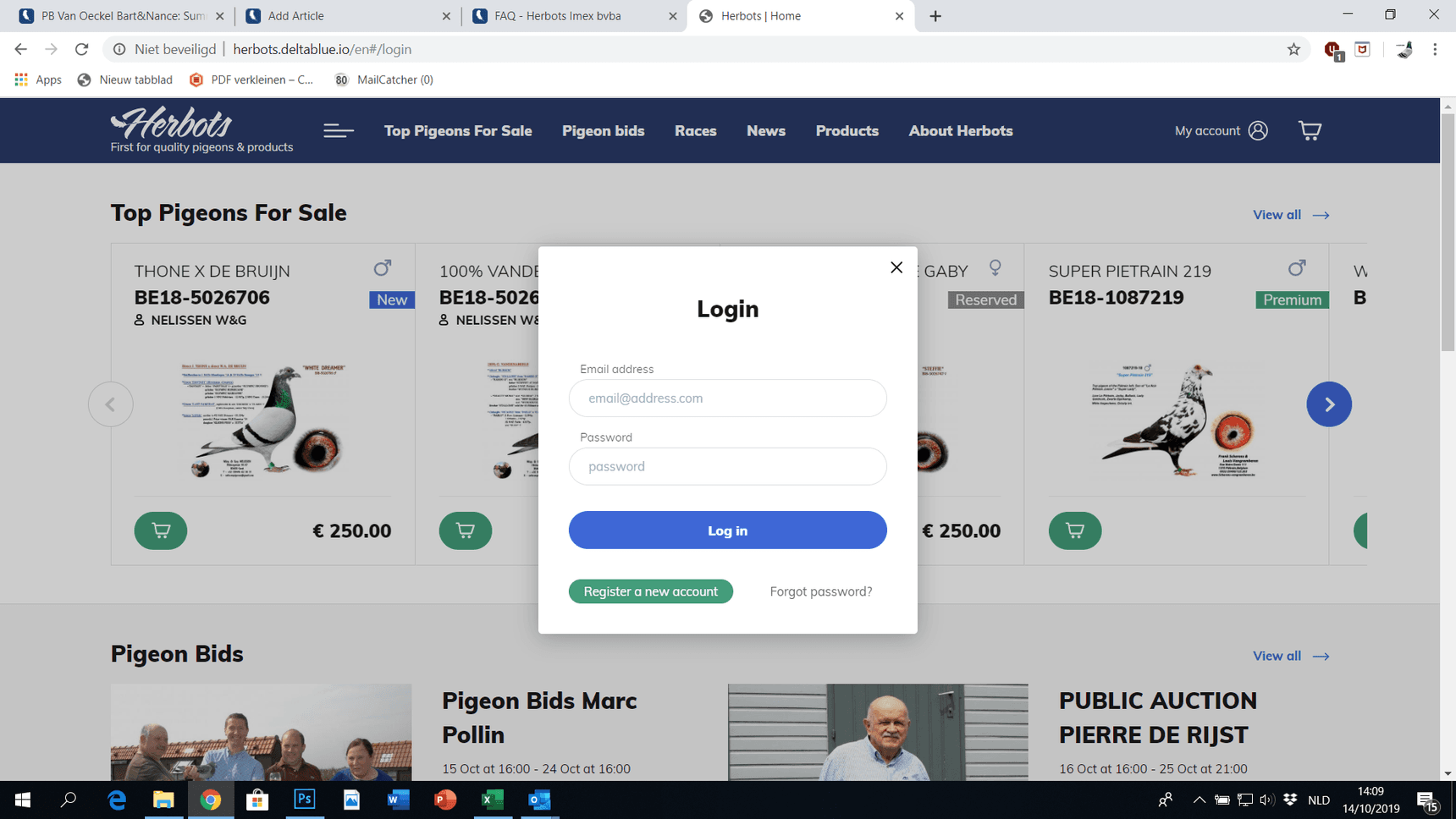Click the My account user icon
1456x819 pixels.
click(x=1258, y=130)
